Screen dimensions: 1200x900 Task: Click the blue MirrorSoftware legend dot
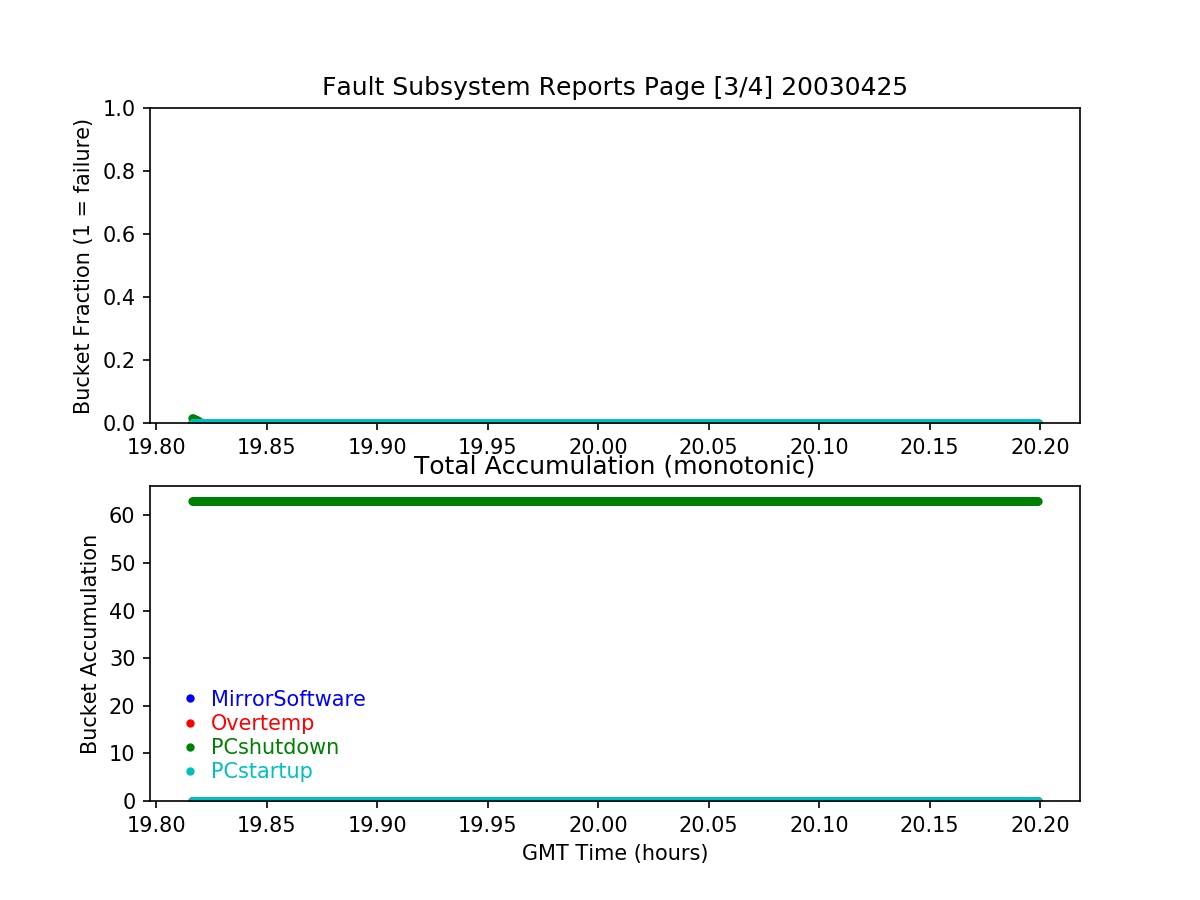point(191,699)
